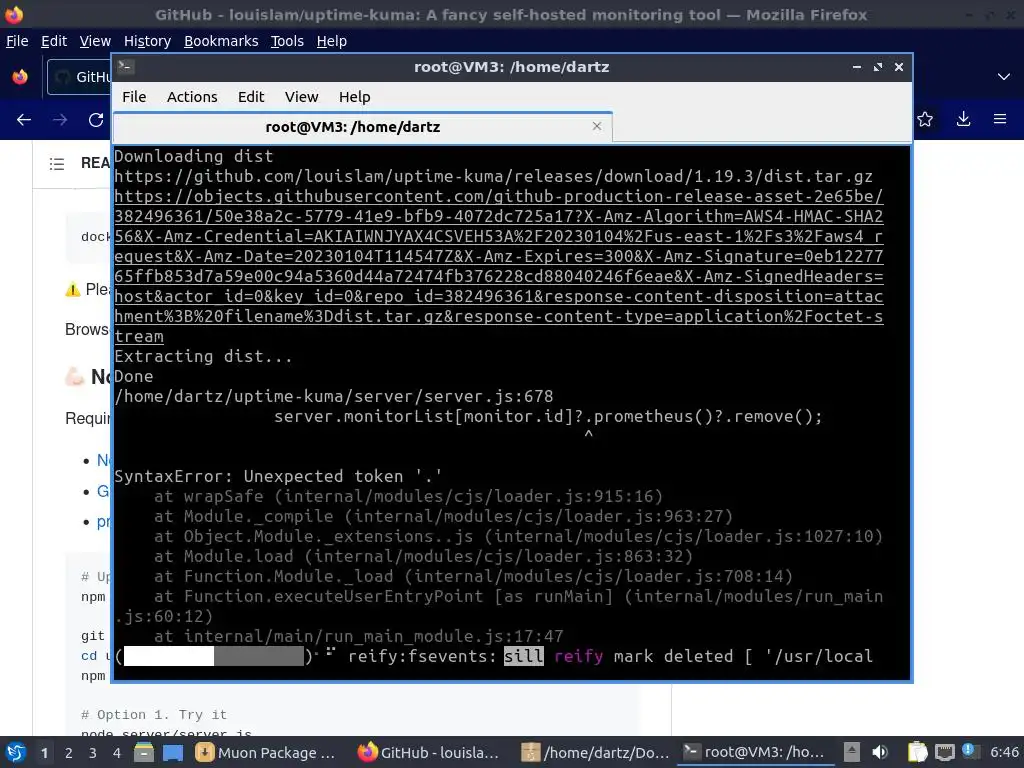The height and width of the screenshot is (768, 1024).
Task: Switch to workspace 2 in taskbar
Action: [69, 753]
